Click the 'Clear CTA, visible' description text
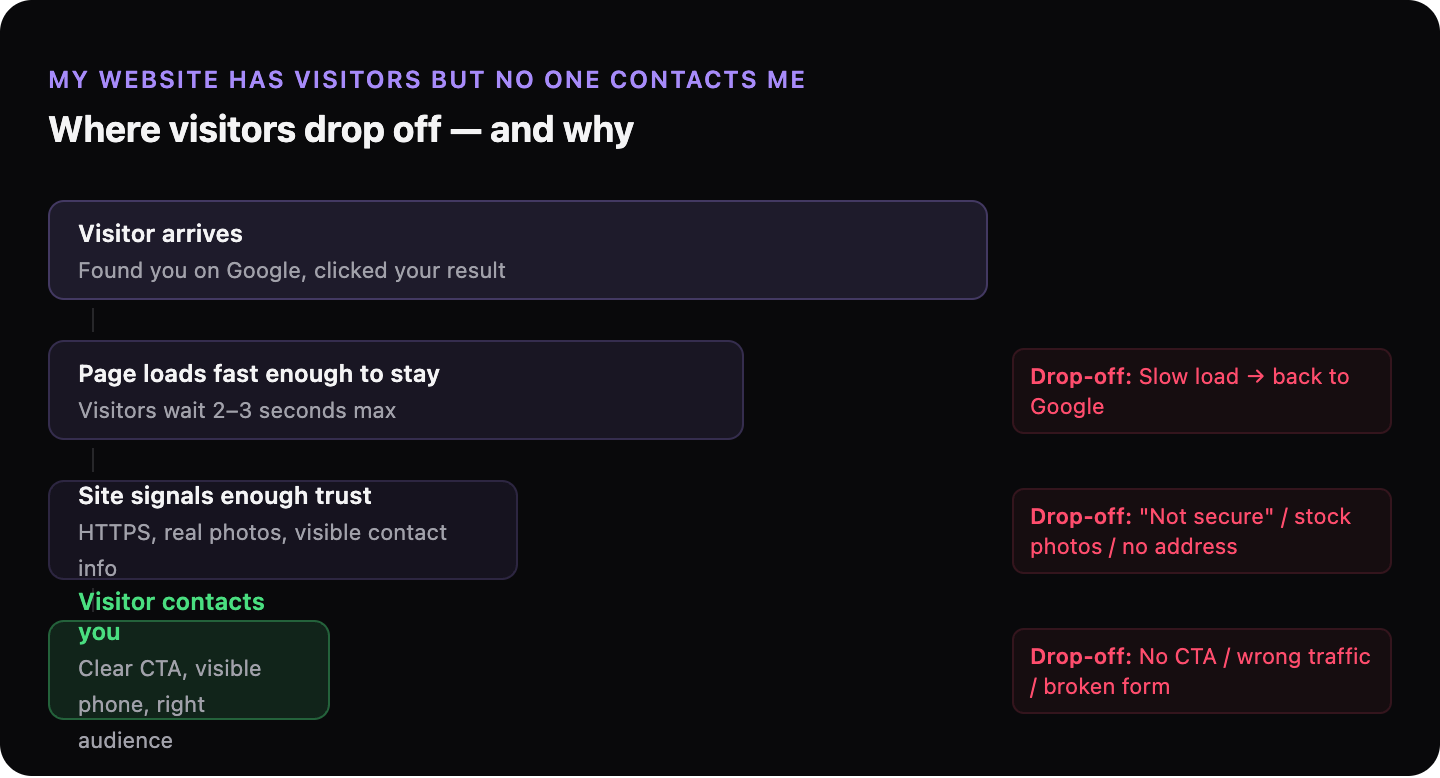 [170, 668]
